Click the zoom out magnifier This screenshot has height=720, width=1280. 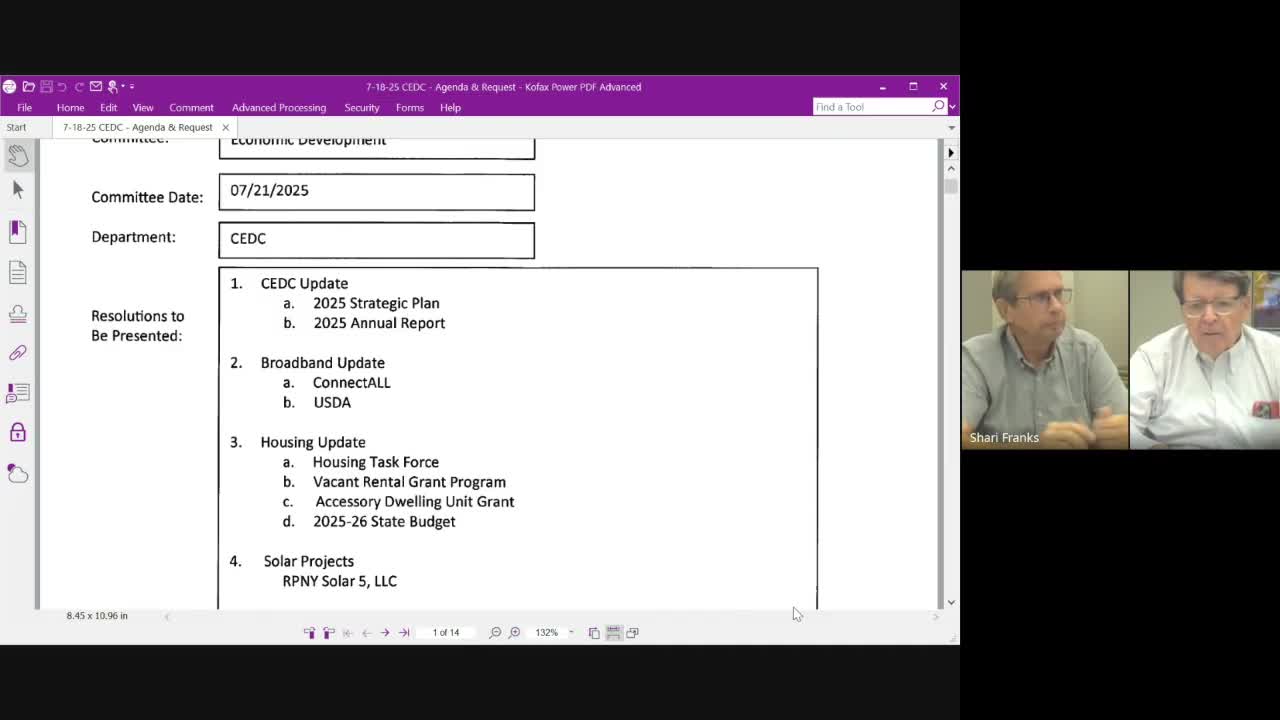pos(495,632)
